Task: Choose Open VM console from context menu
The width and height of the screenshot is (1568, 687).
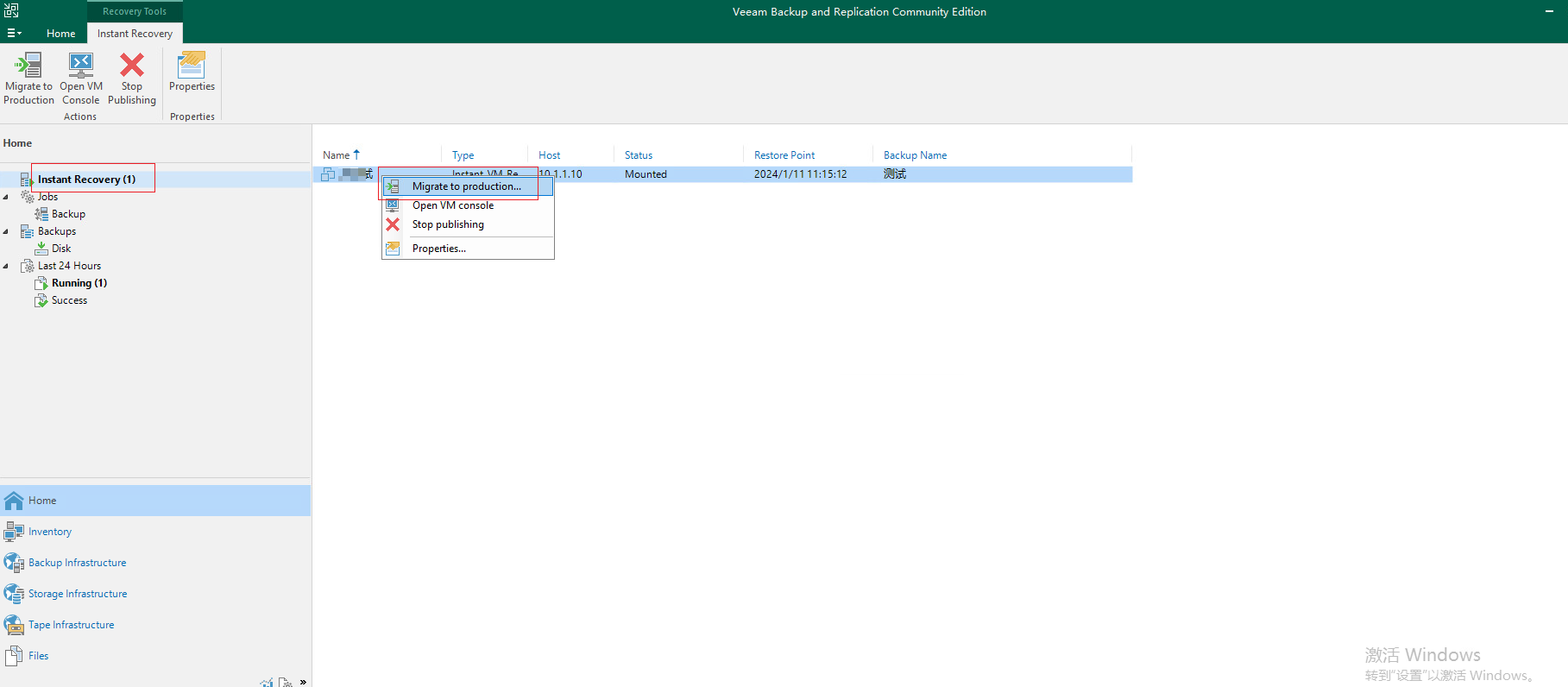Action: (x=467, y=205)
